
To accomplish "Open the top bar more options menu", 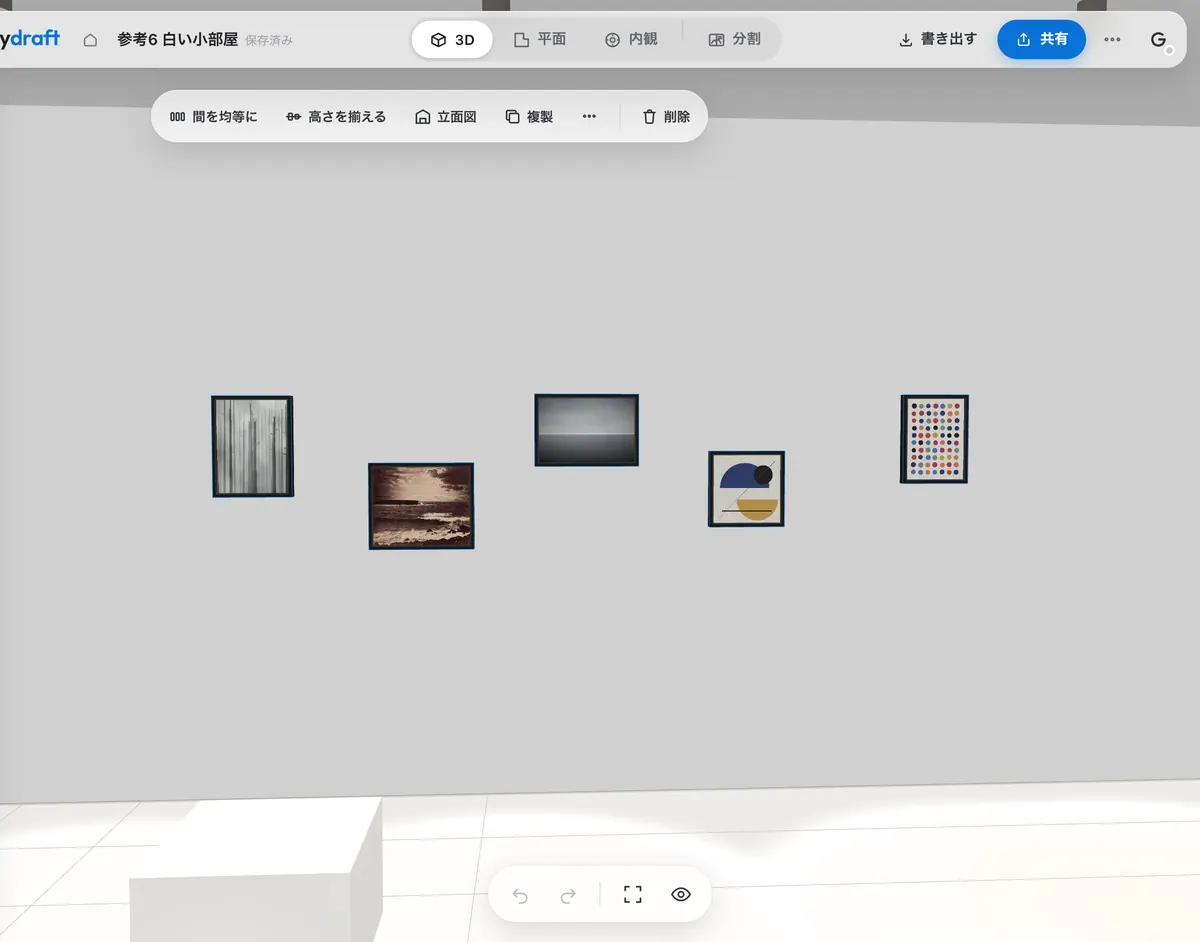I will (1112, 40).
